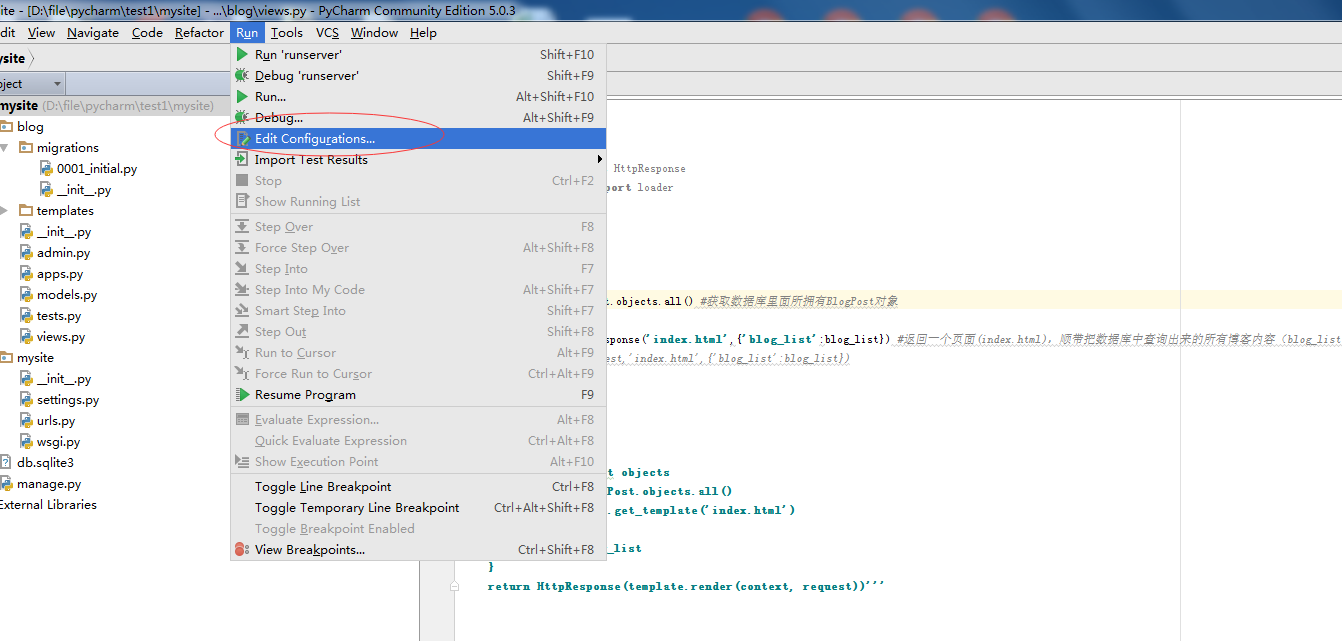This screenshot has width=1342, height=641.
Task: Open the Tools menu
Action: 287,33
